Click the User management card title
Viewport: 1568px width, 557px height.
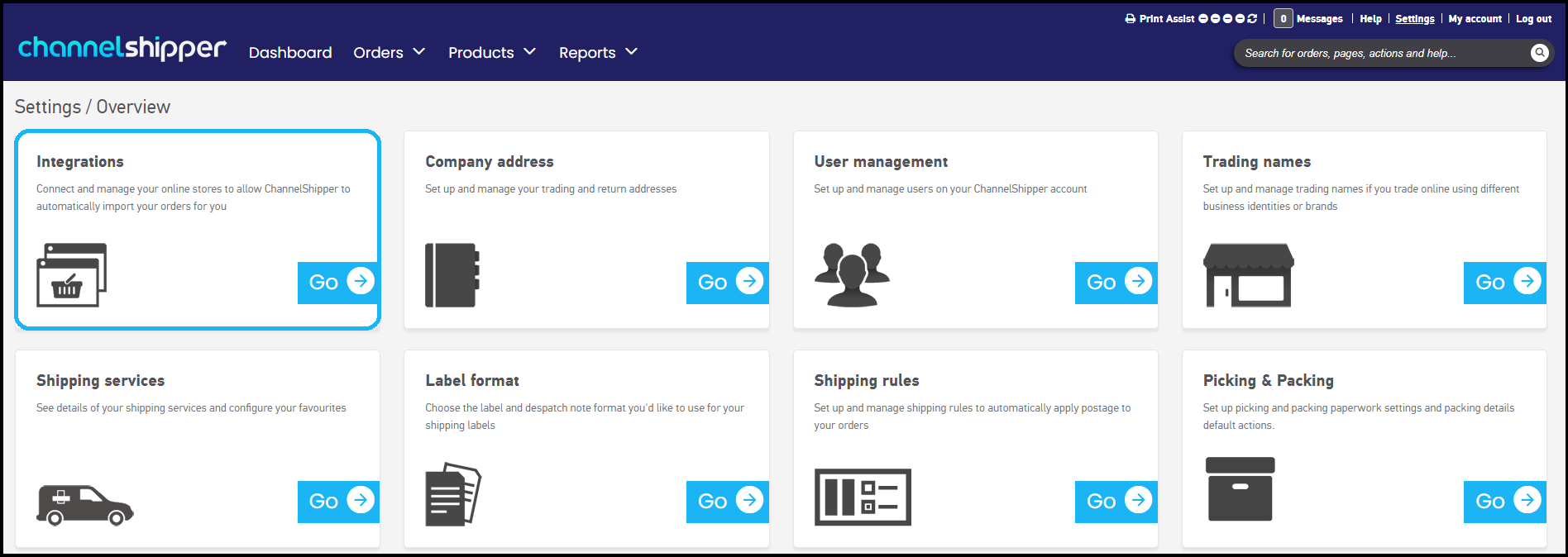[x=881, y=161]
